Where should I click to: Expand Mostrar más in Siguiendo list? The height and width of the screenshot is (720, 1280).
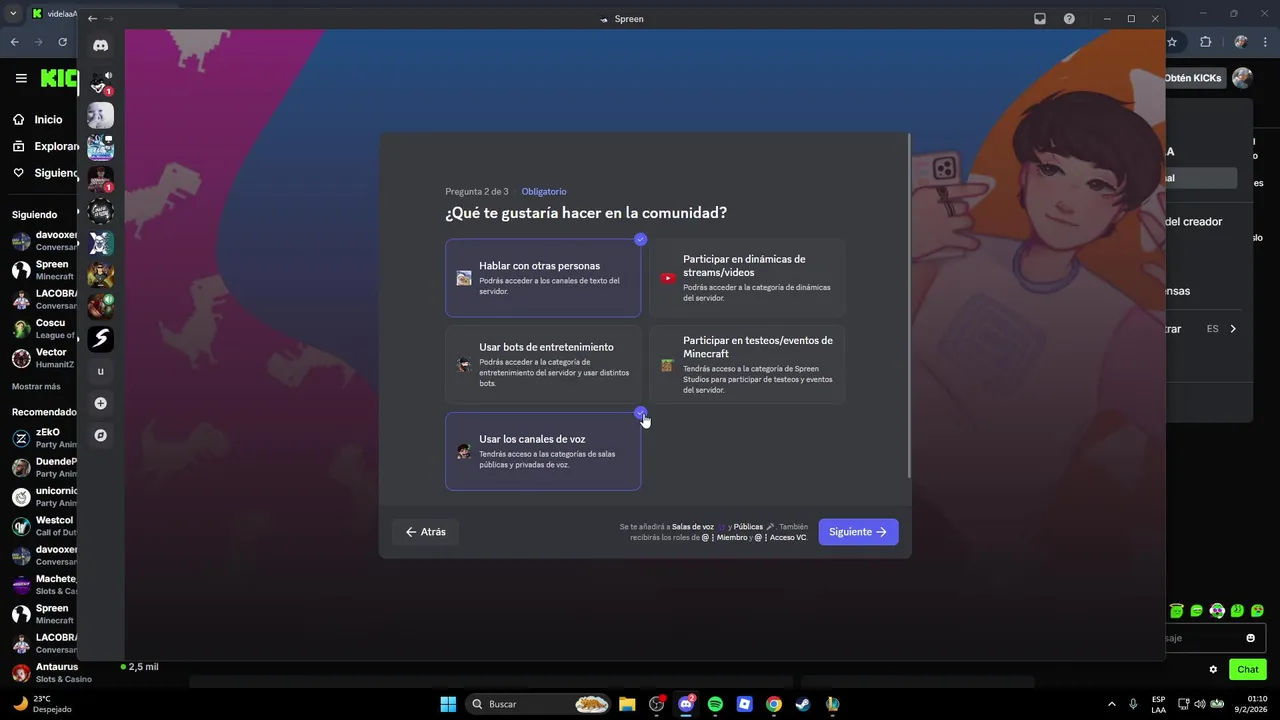coord(36,386)
